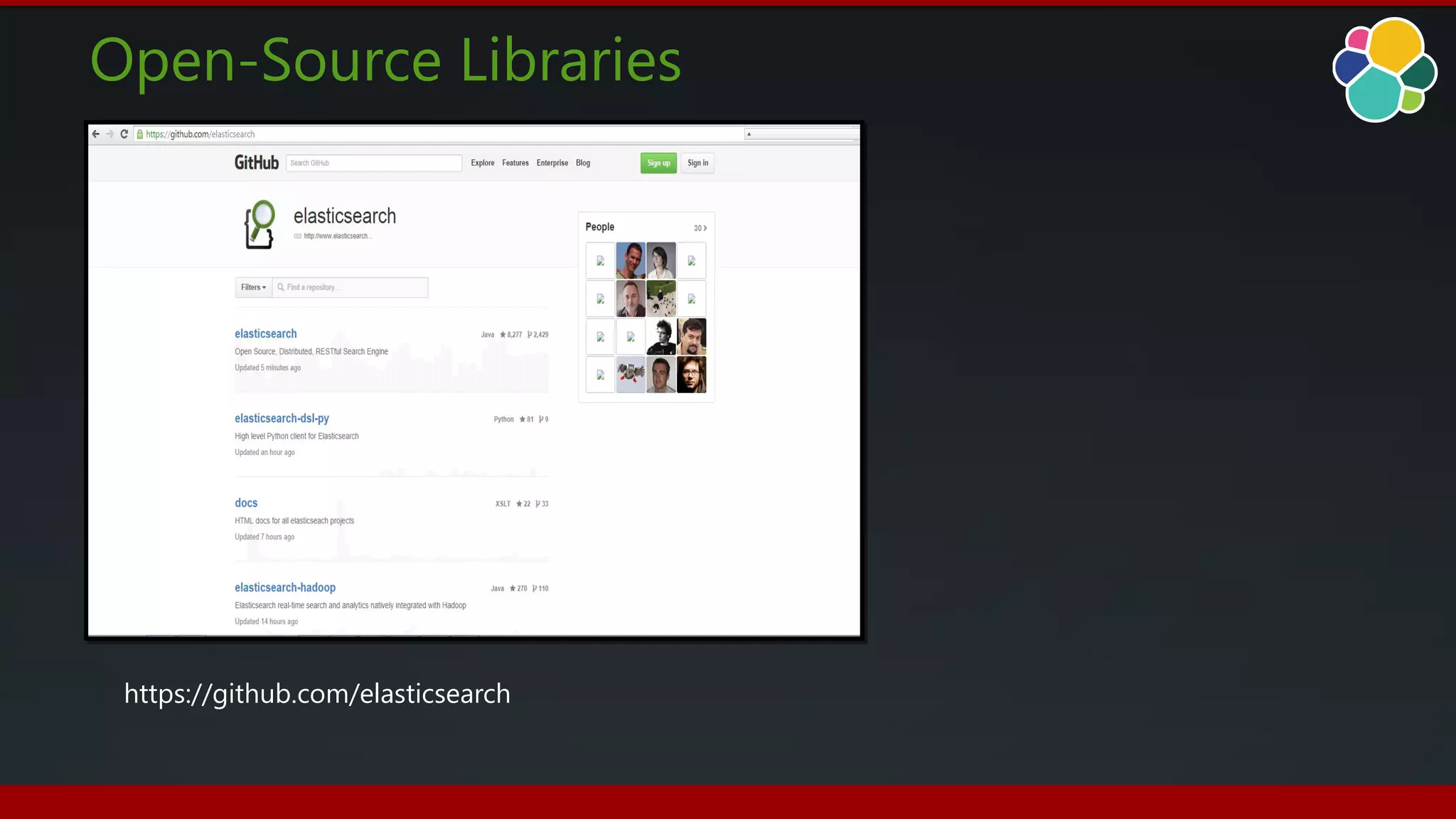Image resolution: width=1456 pixels, height=819 pixels.
Task: Click 'Open Source, Distributed, RESTful Search Engine' description
Action: click(x=311, y=351)
